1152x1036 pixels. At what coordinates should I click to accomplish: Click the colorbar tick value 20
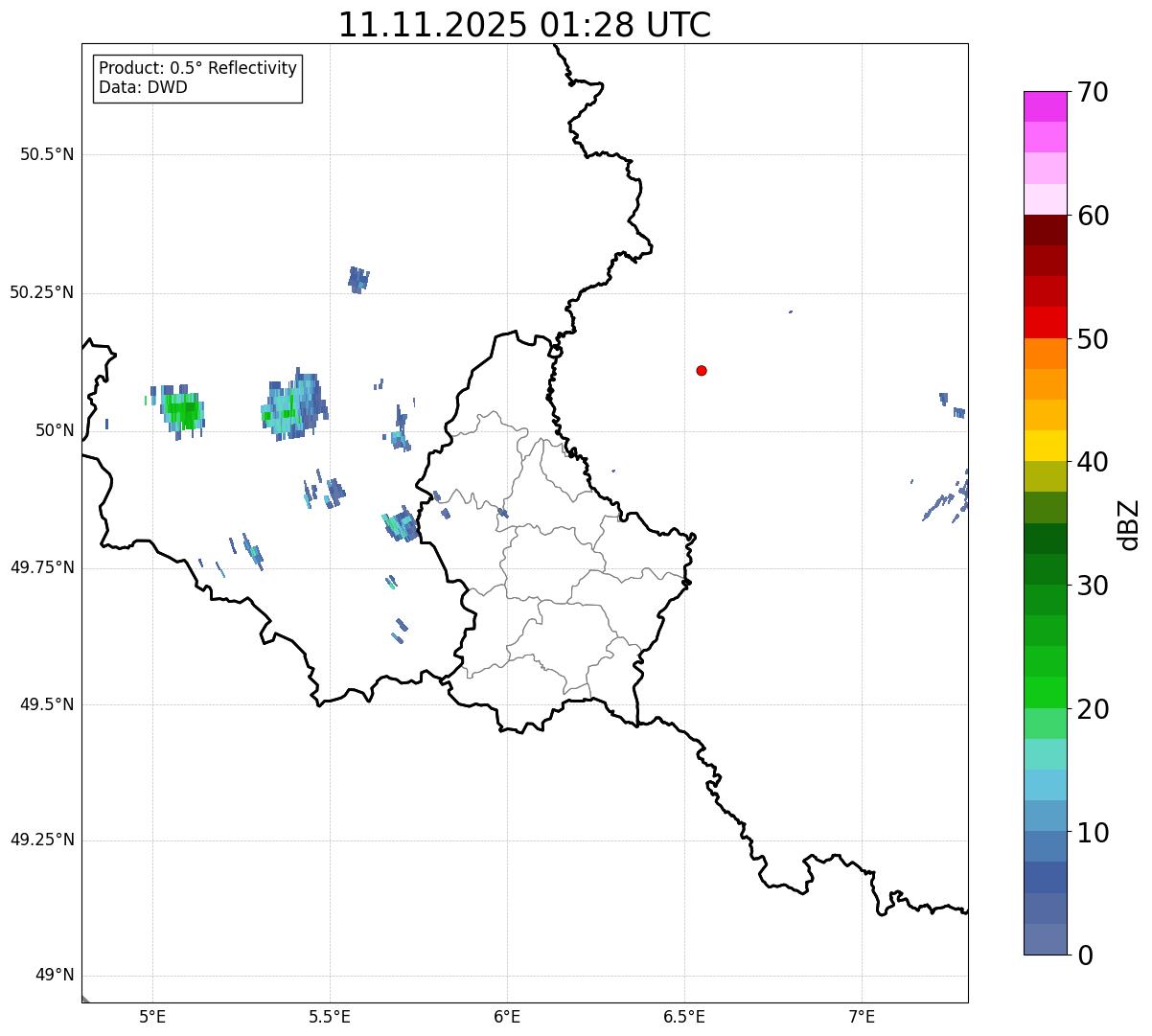point(1093,709)
